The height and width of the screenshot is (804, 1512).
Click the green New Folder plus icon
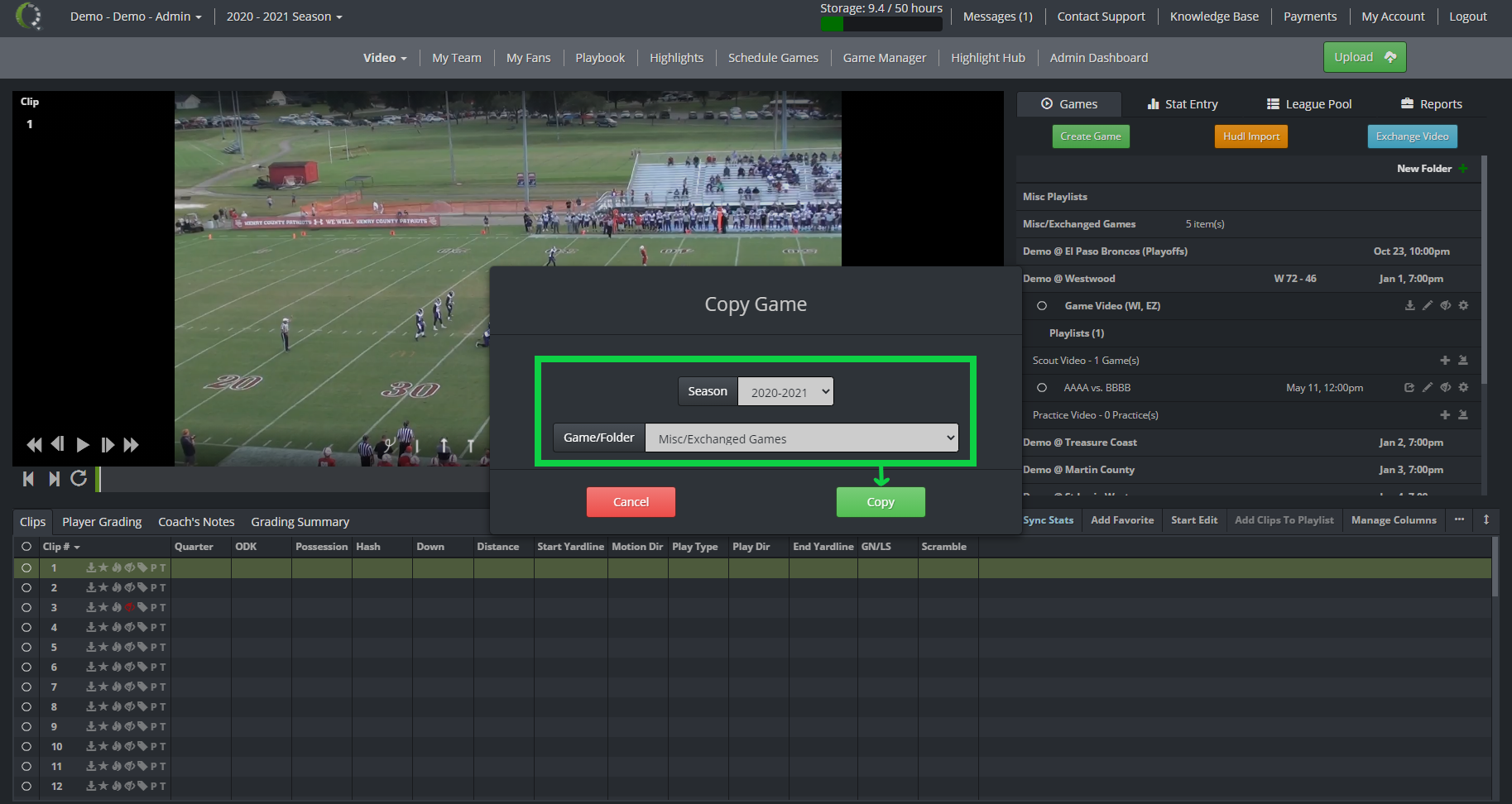point(1463,168)
